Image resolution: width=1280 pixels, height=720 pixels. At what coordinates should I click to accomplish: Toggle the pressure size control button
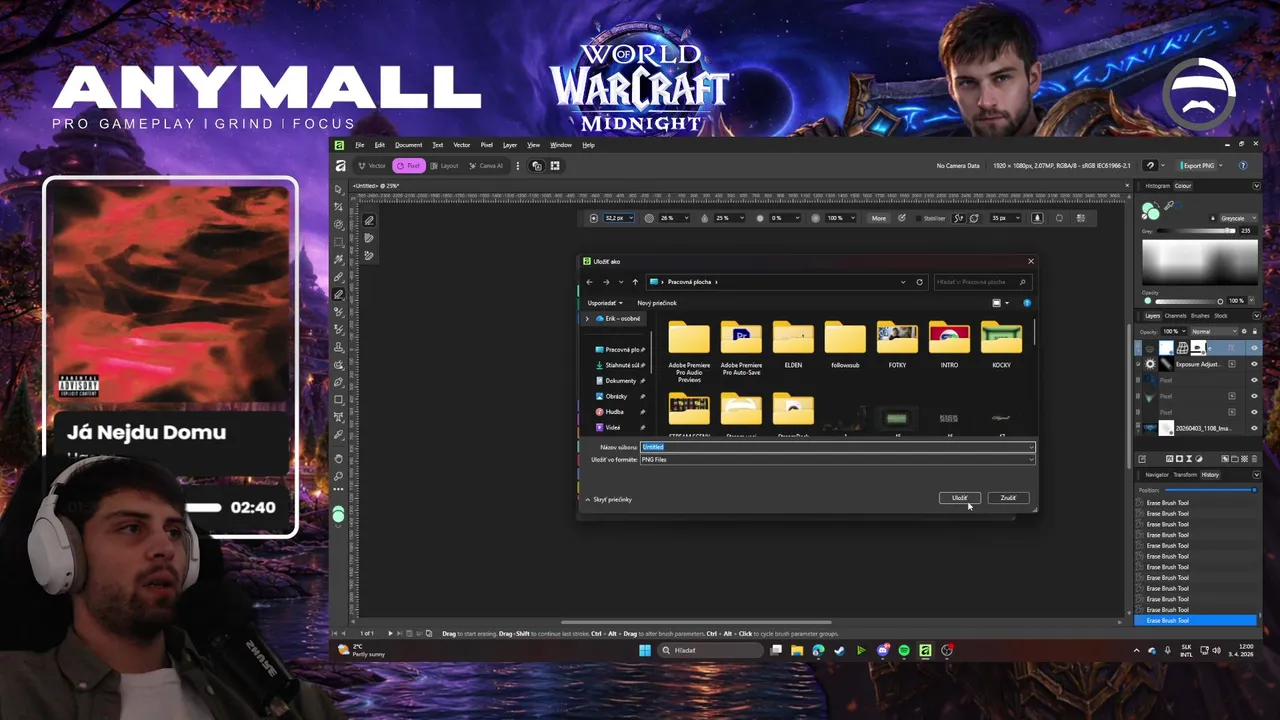click(1037, 218)
